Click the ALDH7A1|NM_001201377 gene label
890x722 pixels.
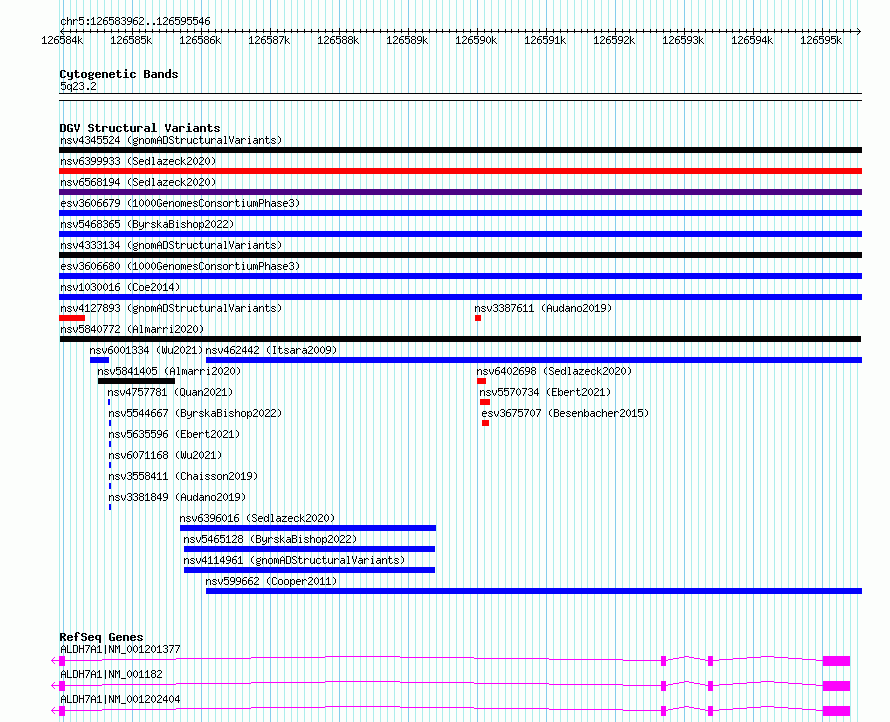120,649
